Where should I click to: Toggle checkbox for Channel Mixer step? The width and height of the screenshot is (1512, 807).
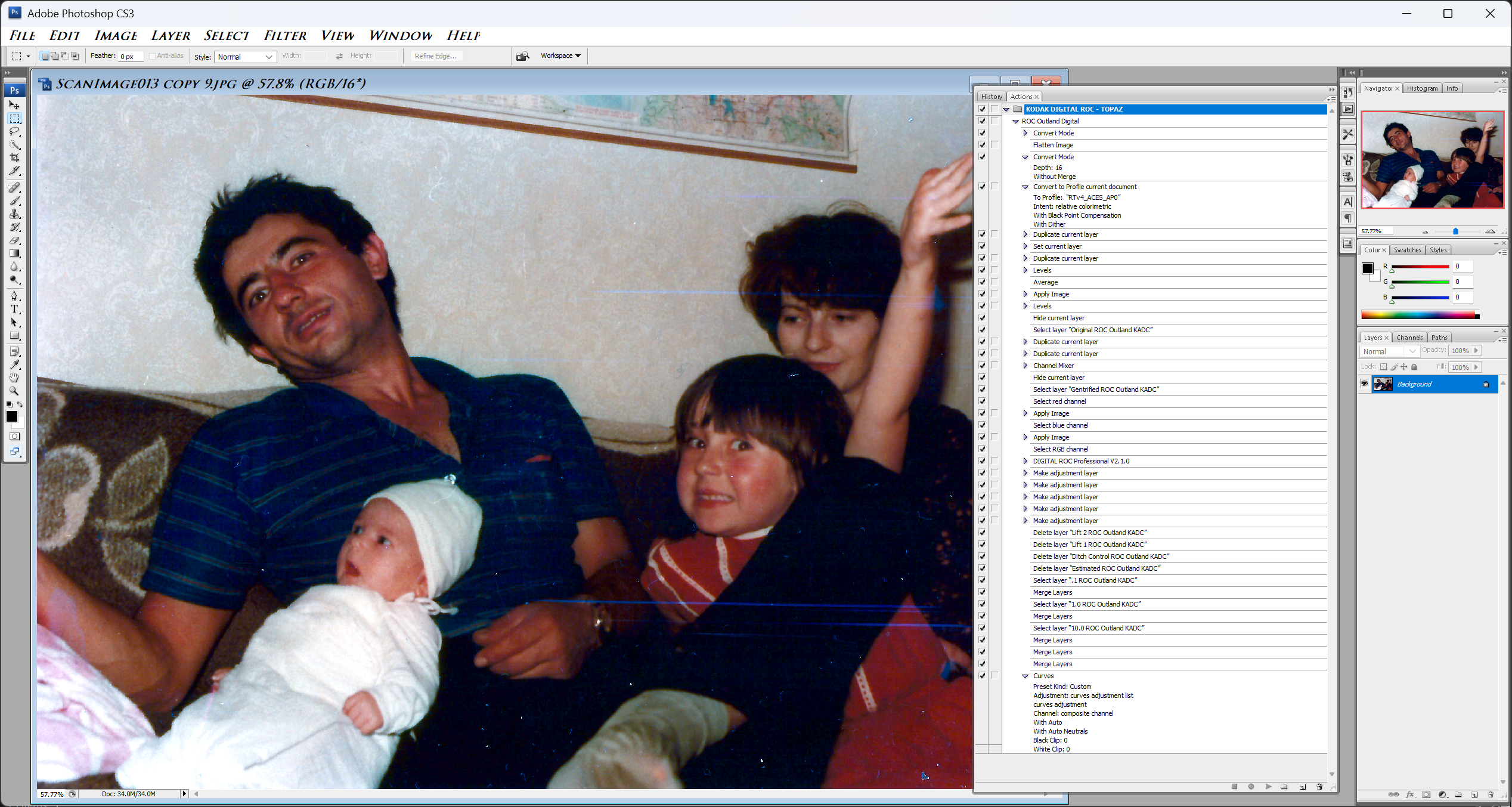point(982,366)
